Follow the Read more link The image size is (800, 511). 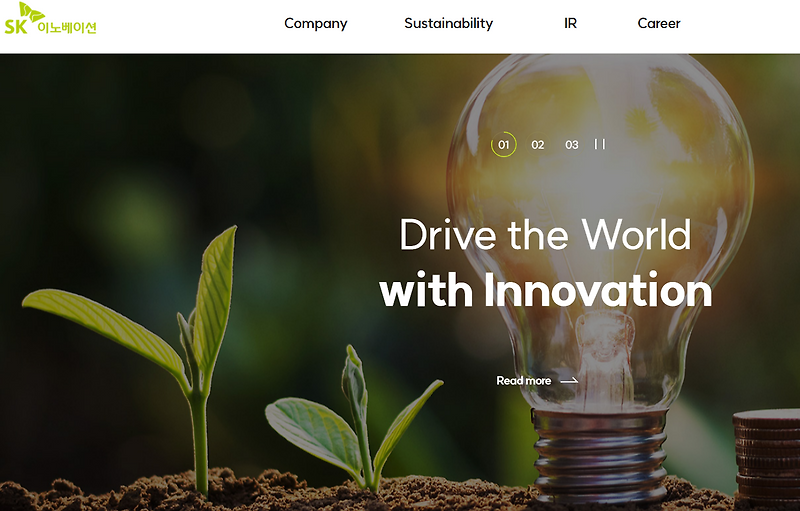point(524,380)
